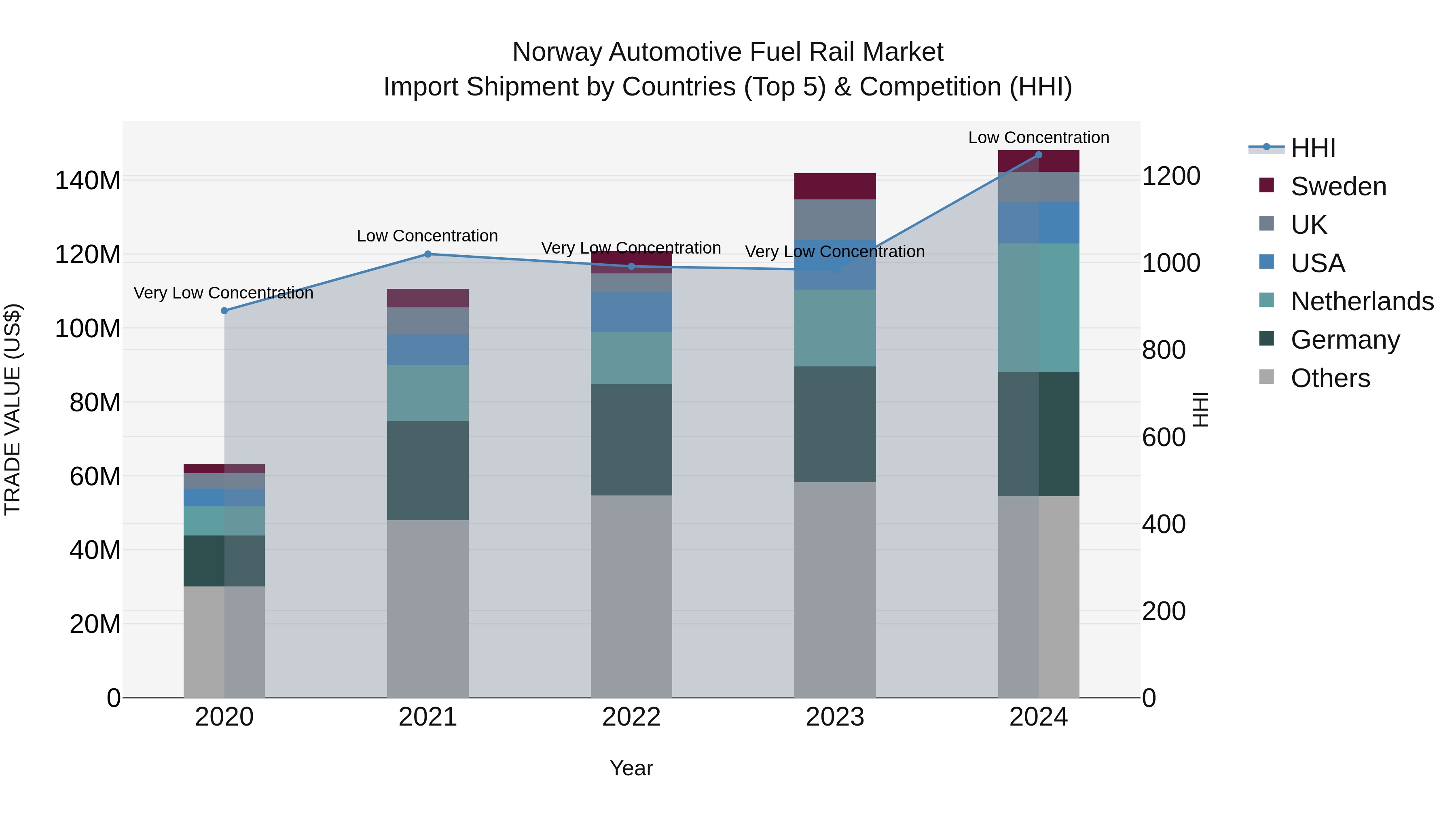
Task: Toggle the Sweden legend entry
Action: 1323,186
